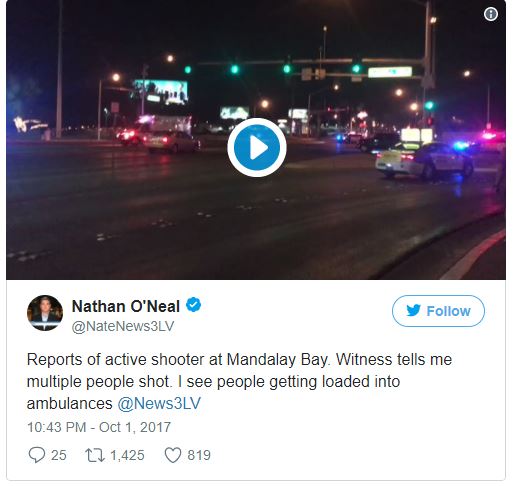Click the traffic lights in video frame
Image resolution: width=514 pixels, height=487 pixels.
click(272, 69)
